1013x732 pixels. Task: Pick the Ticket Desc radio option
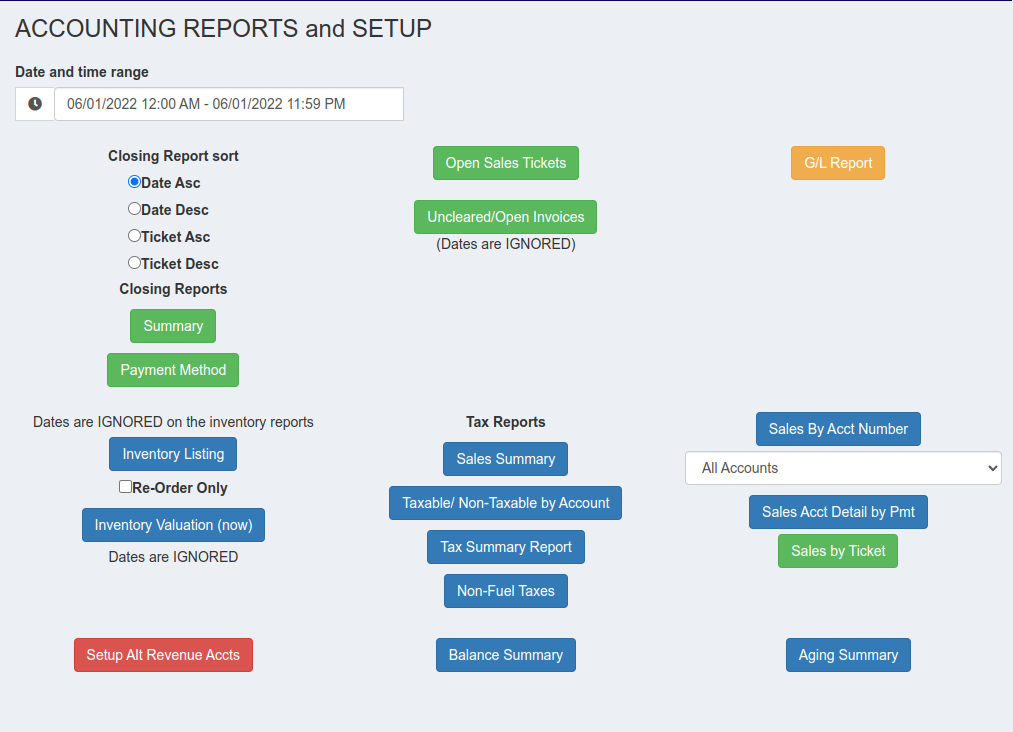tap(134, 263)
